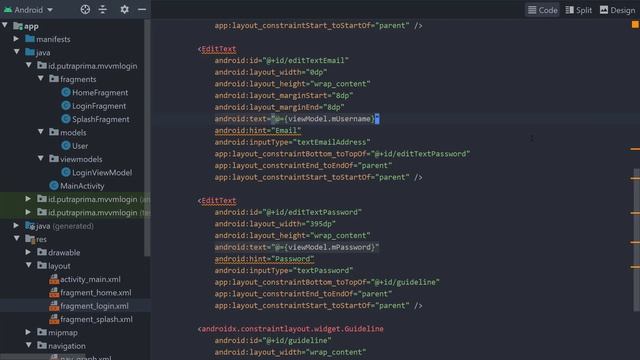Viewport: 640px width, 360px height.
Task: Click the app module icon
Action: (x=18, y=26)
